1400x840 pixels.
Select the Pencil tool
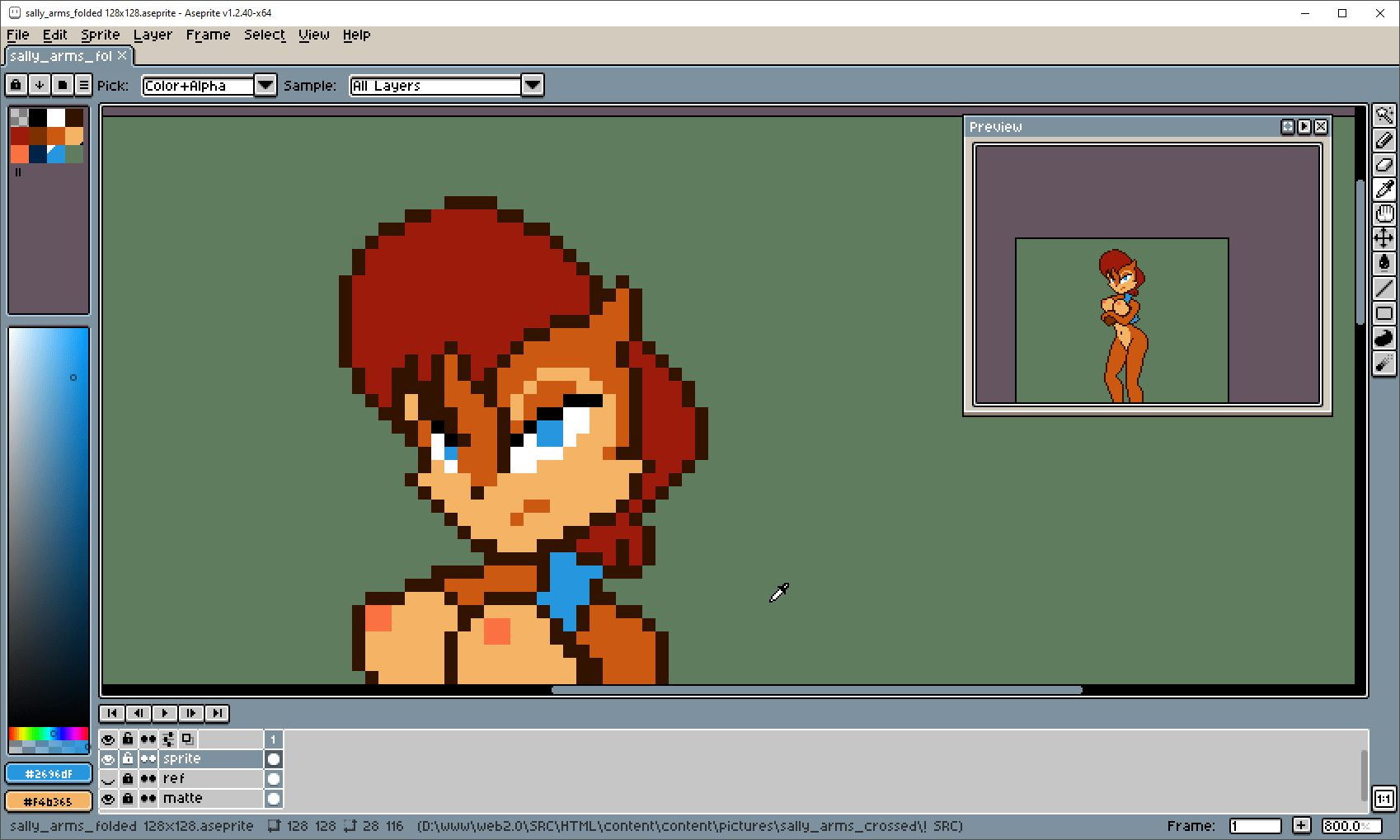click(x=1384, y=140)
